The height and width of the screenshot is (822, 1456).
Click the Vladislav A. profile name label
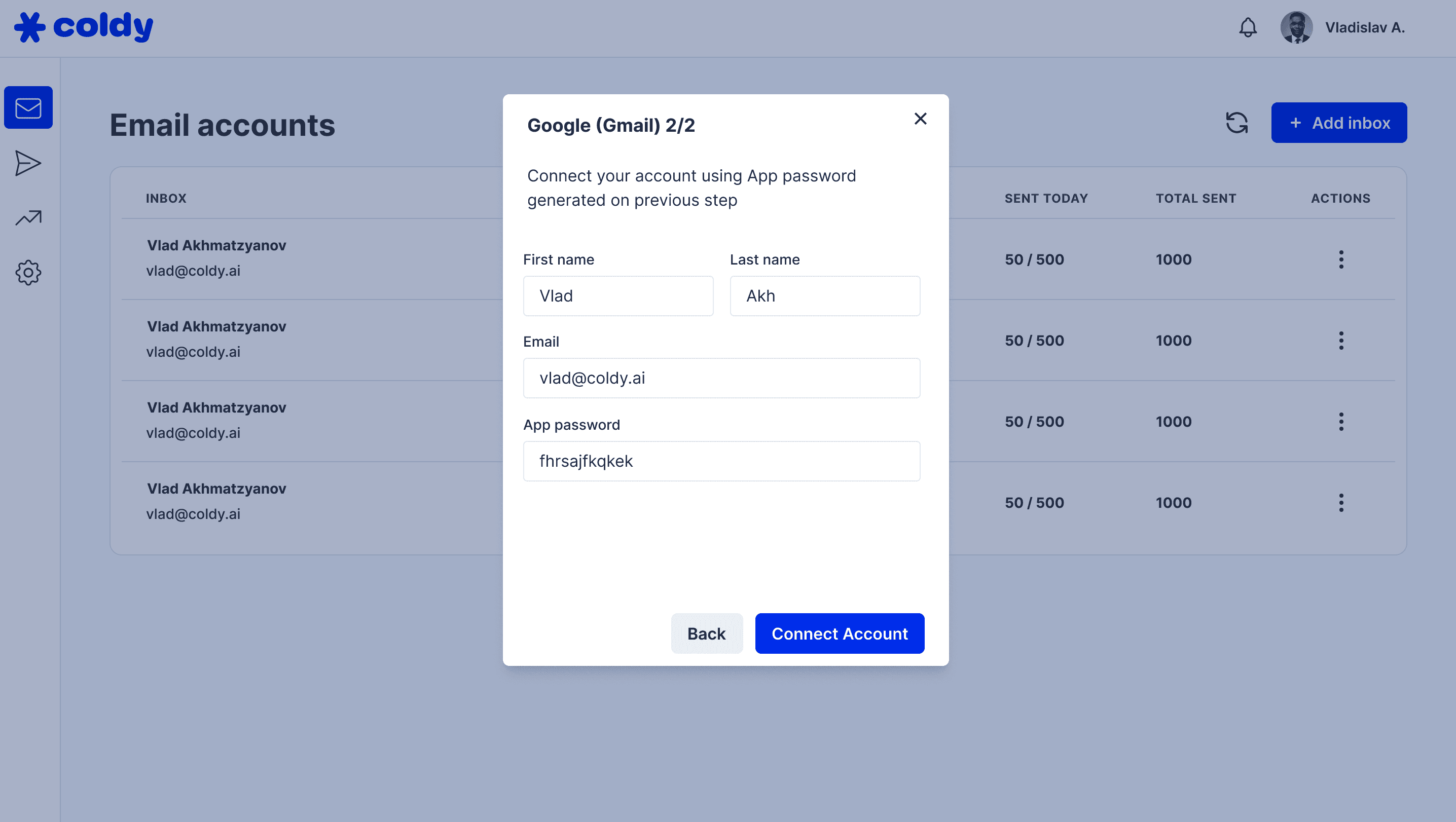tap(1364, 27)
